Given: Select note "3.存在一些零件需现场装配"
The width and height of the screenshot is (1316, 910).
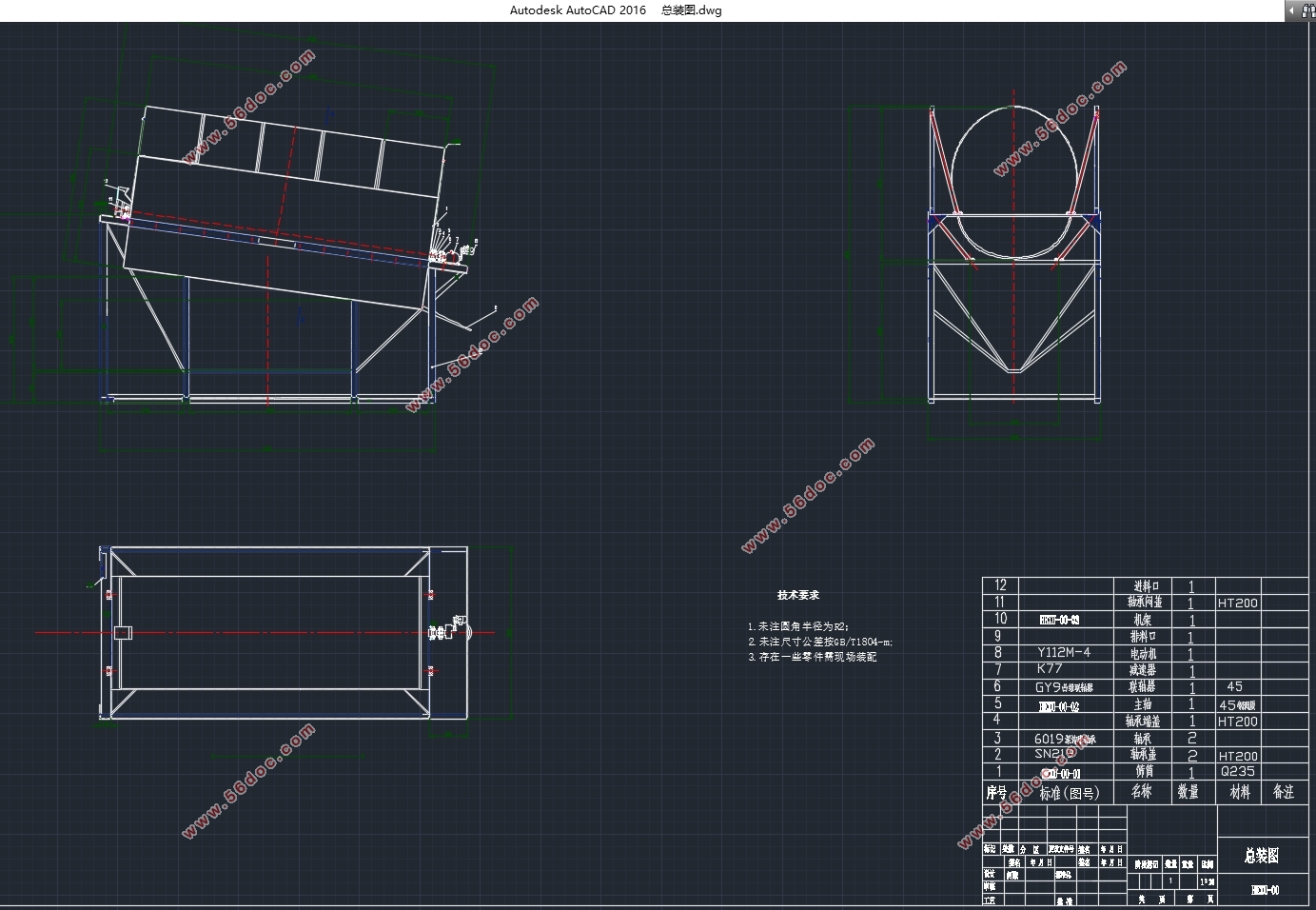Looking at the screenshot, I should [x=812, y=657].
